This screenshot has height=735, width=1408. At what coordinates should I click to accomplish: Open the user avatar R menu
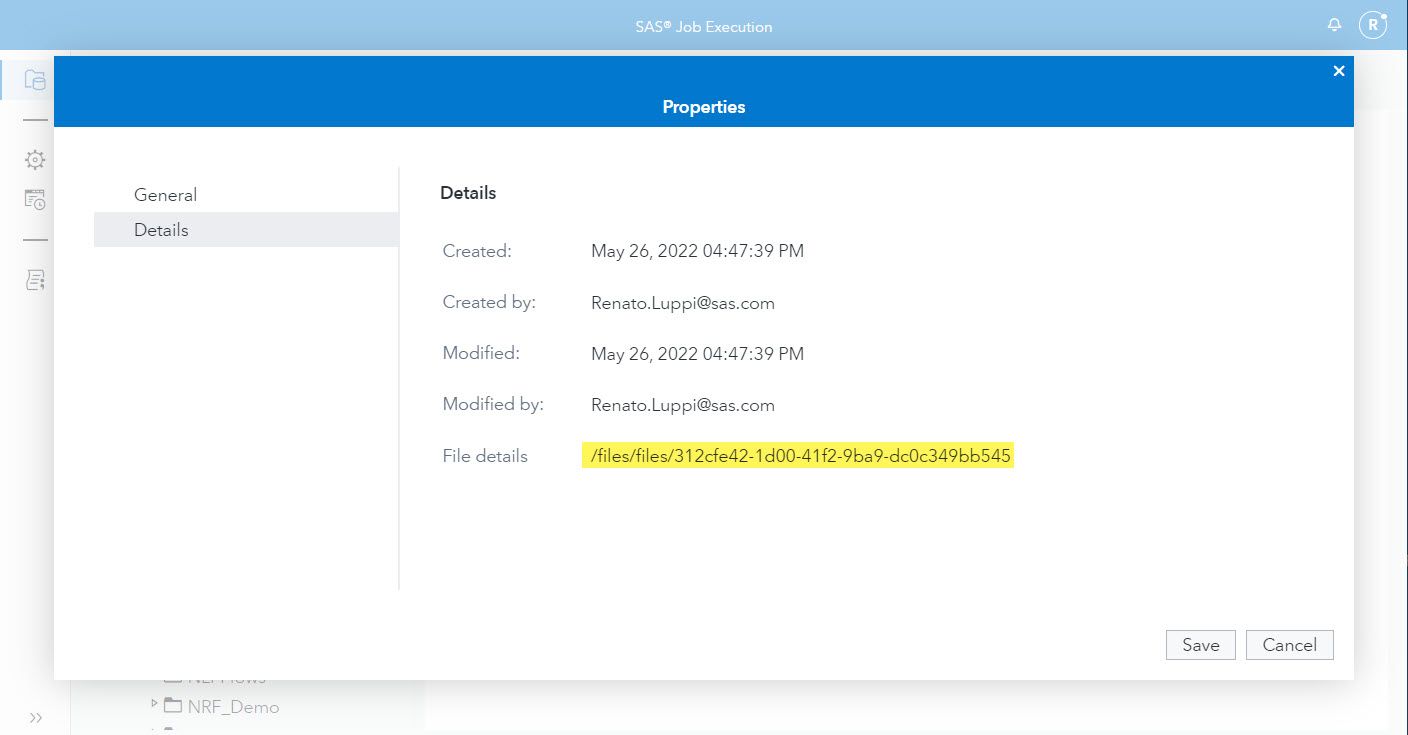pyautogui.click(x=1374, y=24)
